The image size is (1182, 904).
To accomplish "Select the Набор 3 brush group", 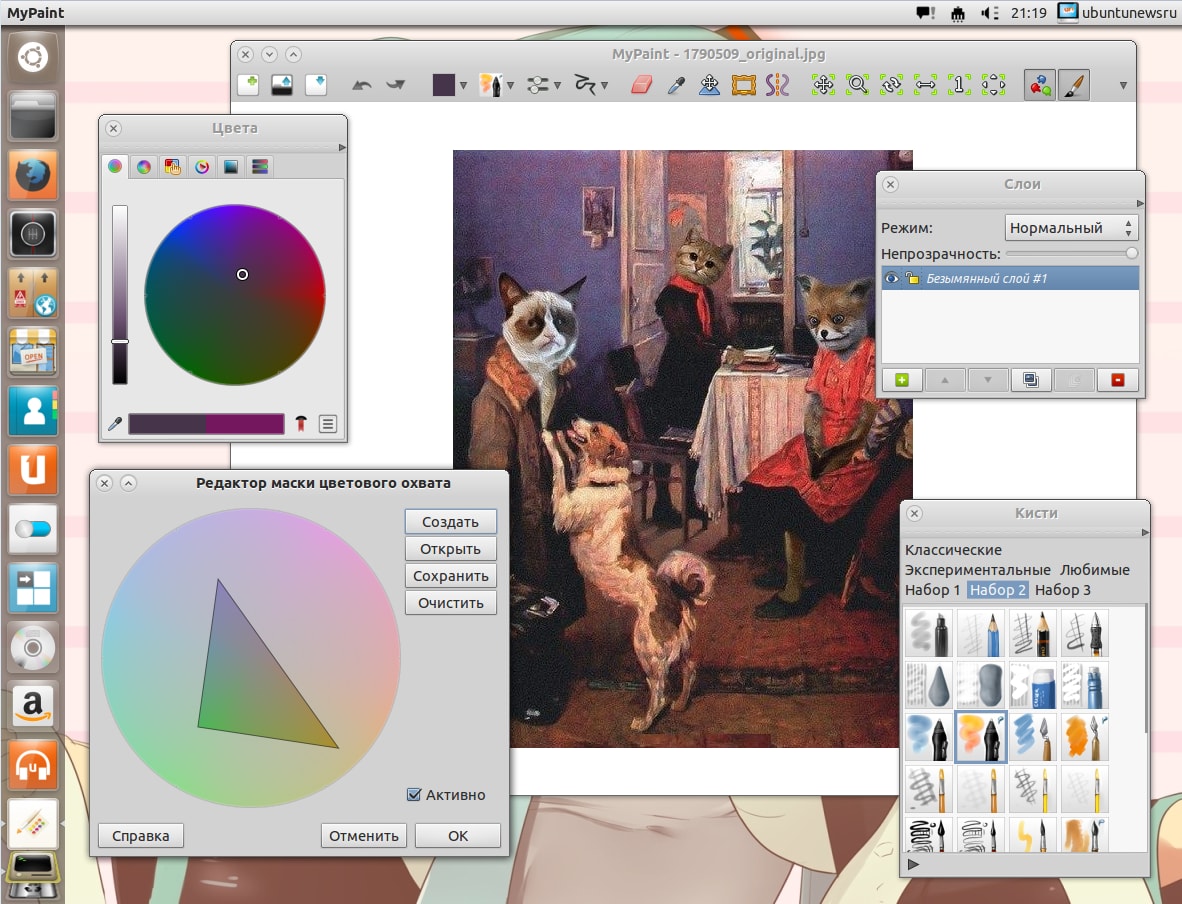I will [1063, 590].
